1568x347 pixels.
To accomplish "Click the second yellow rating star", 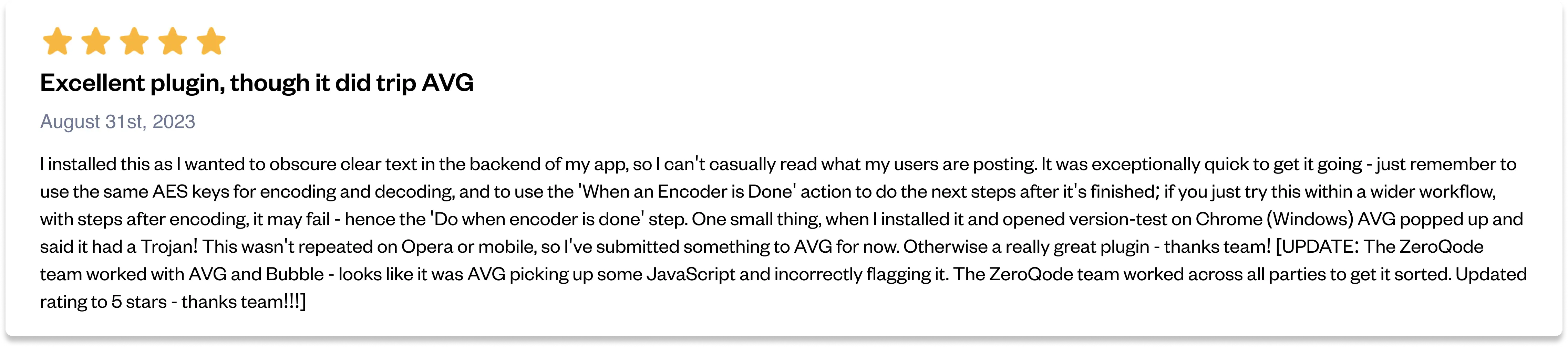I will (95, 41).
